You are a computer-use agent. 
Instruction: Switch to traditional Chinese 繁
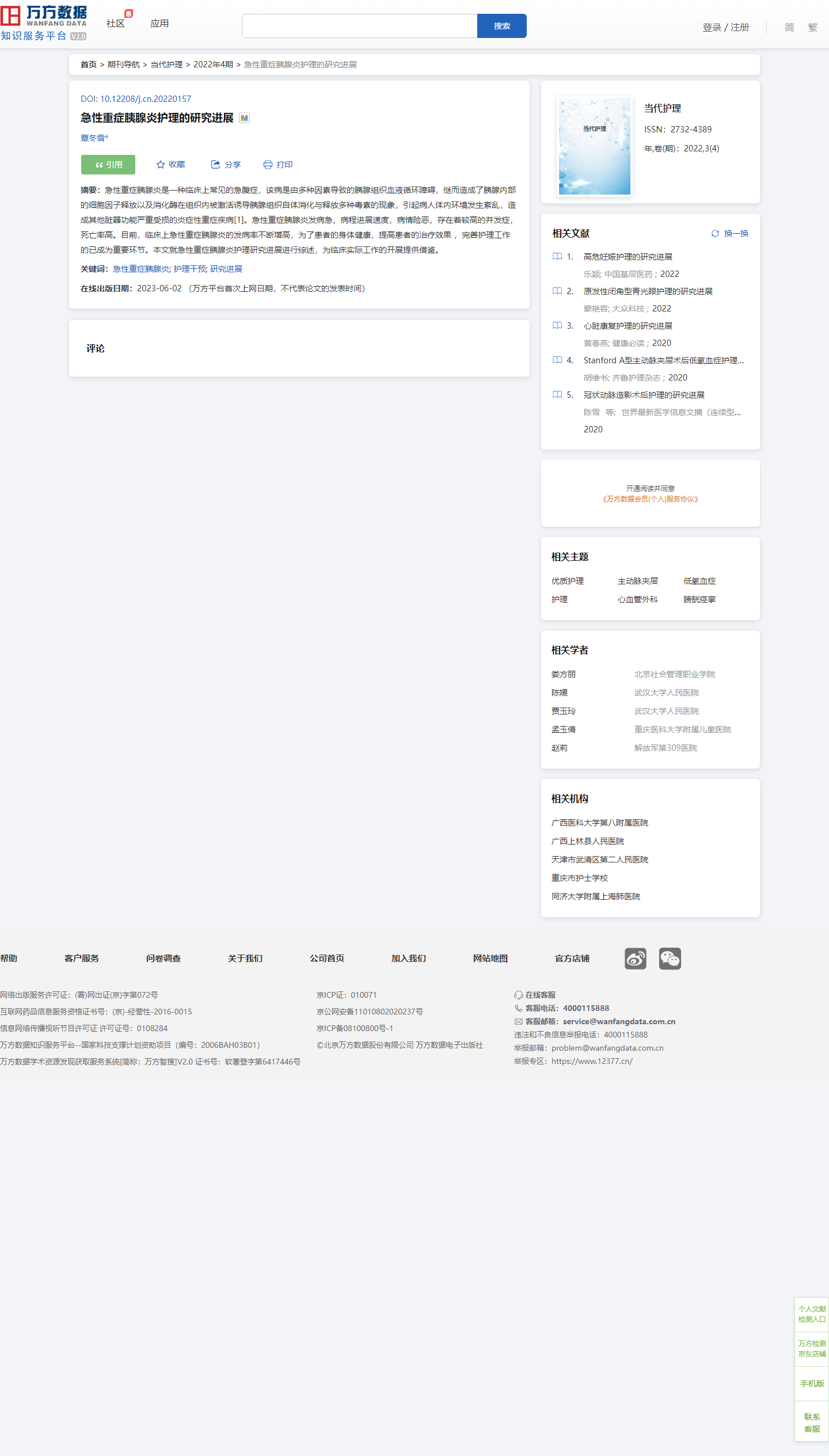[x=812, y=27]
